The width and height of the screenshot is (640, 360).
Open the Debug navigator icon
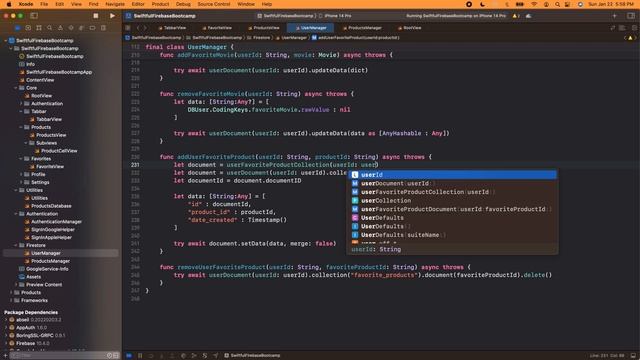pos(82,28)
